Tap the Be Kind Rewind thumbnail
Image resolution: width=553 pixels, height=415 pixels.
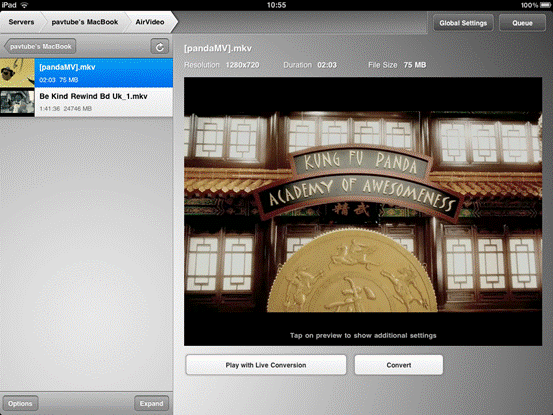[x=17, y=102]
